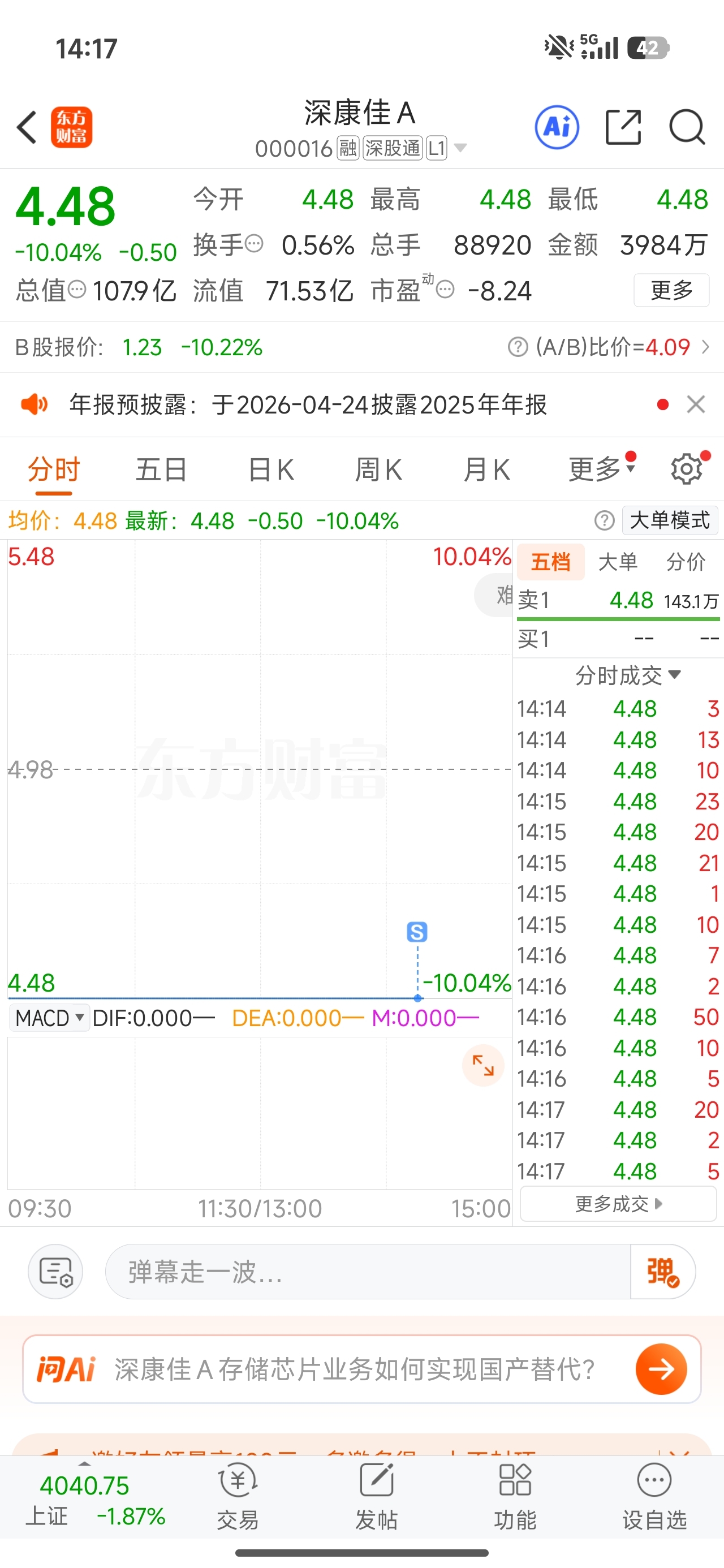Open the search magnifier icon
Viewport: 724px width, 1568px height.
point(687,127)
